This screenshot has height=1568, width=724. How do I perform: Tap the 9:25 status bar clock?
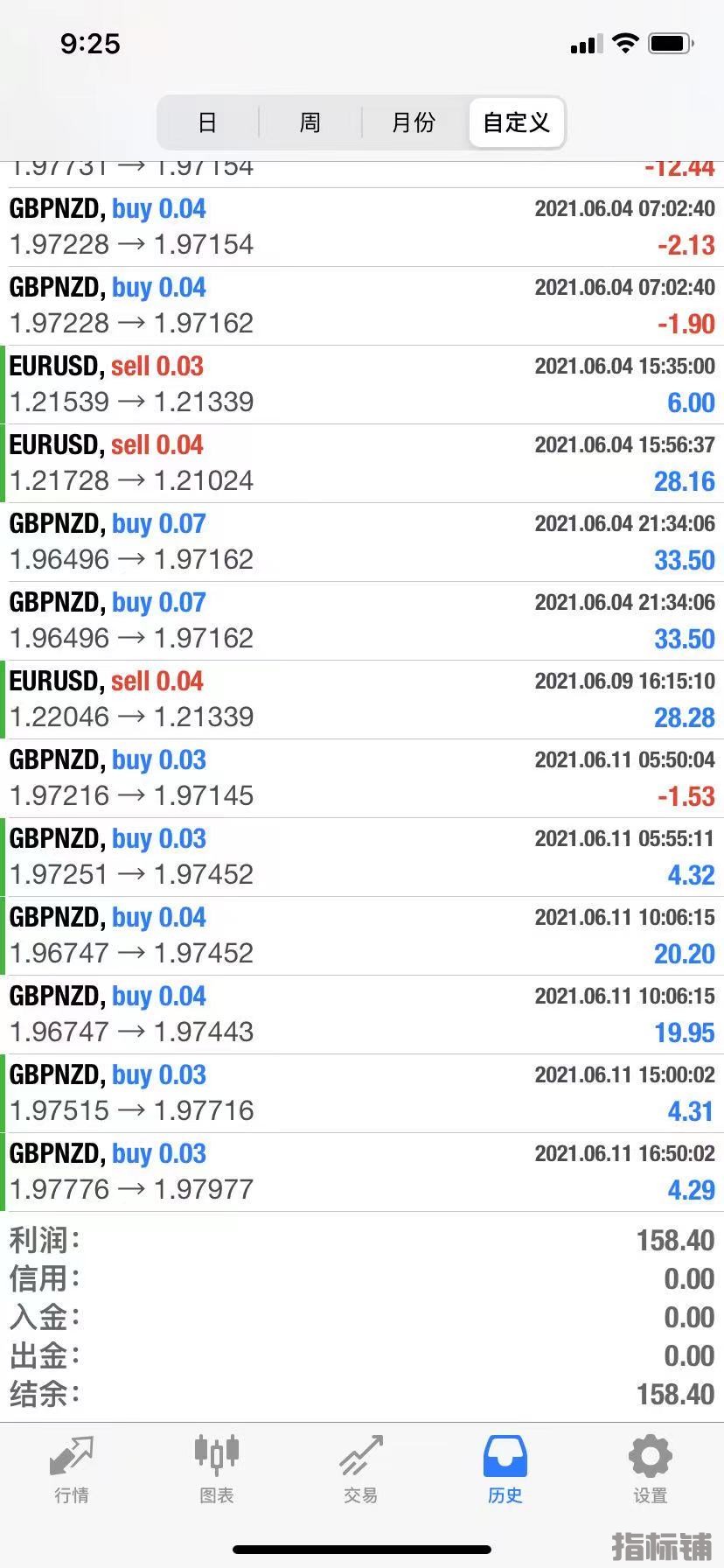coord(90,44)
